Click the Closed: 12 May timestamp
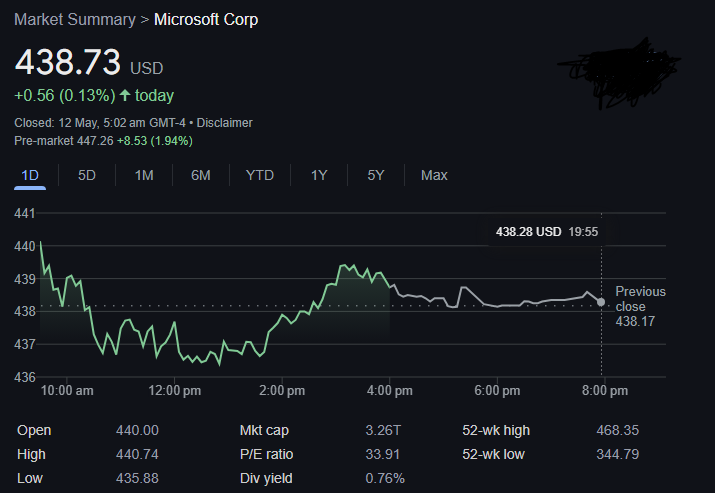715x493 pixels. click(99, 123)
